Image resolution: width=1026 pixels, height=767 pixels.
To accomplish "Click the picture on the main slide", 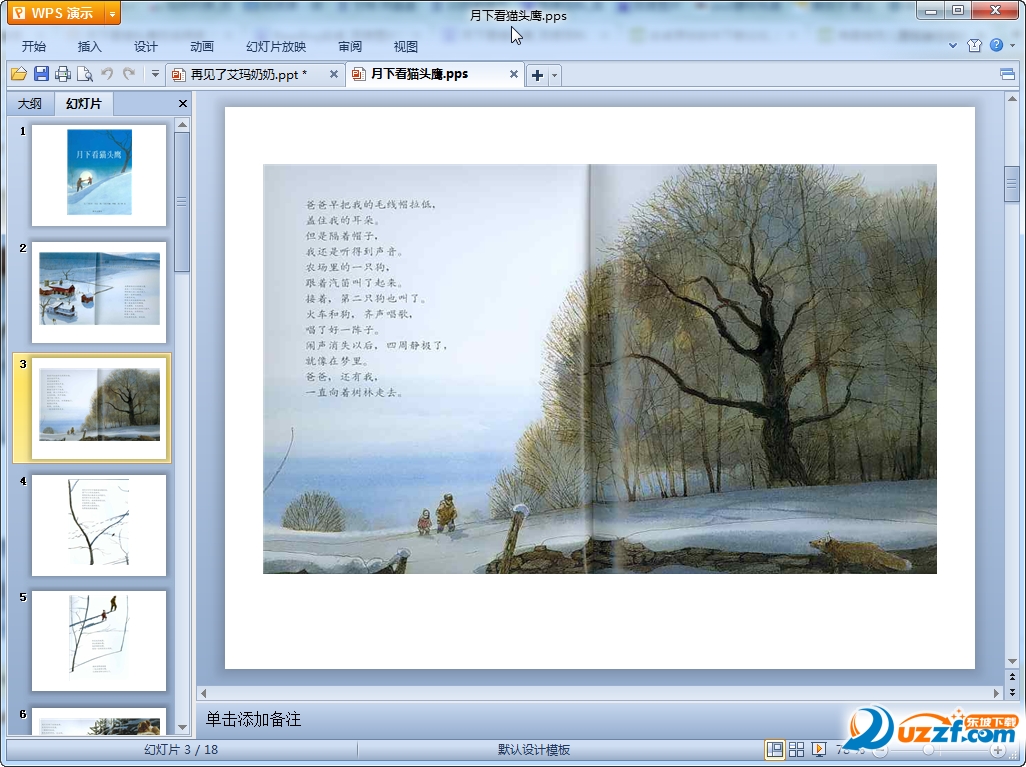I will pyautogui.click(x=599, y=368).
